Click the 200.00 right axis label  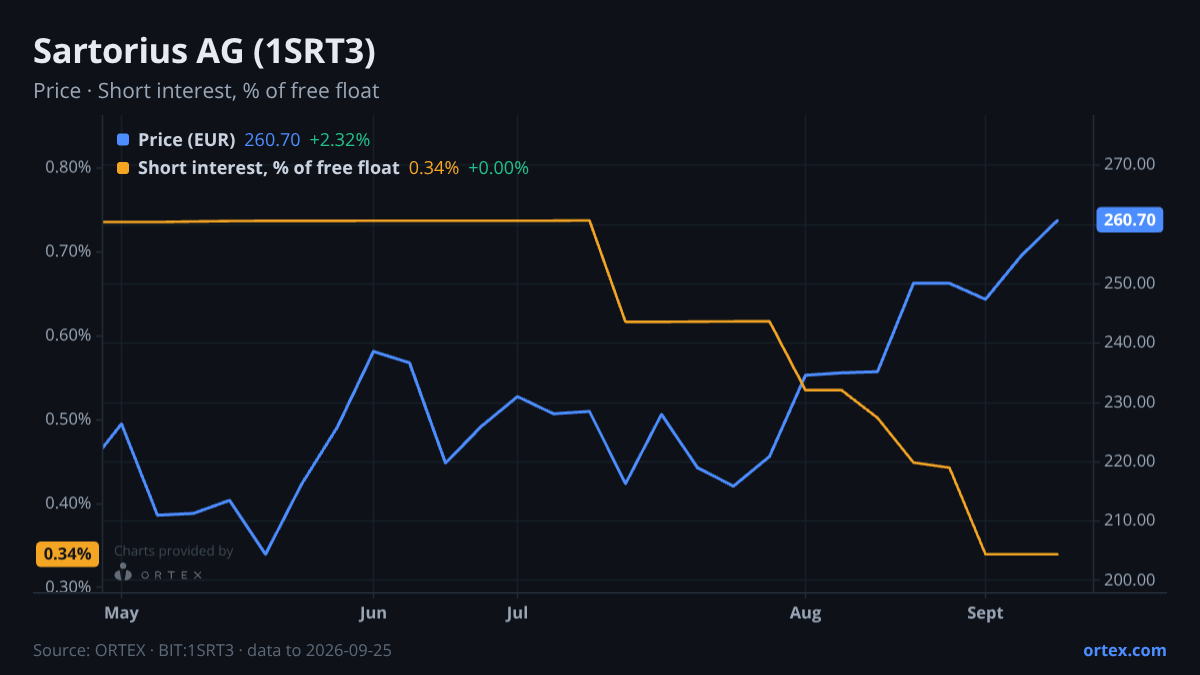[1130, 580]
